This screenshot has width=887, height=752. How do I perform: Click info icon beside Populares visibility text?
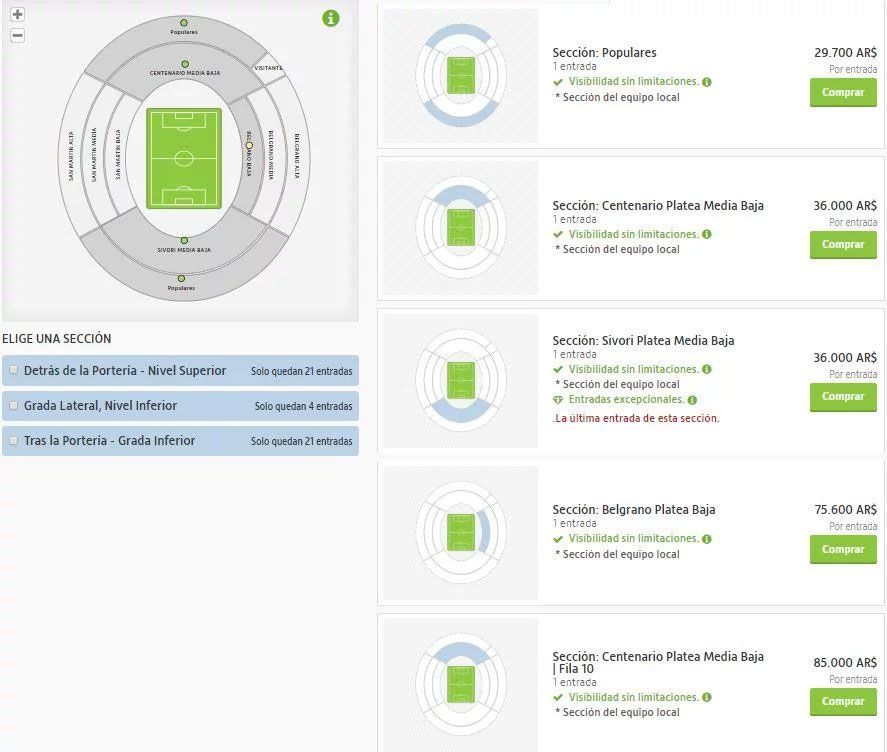707,82
